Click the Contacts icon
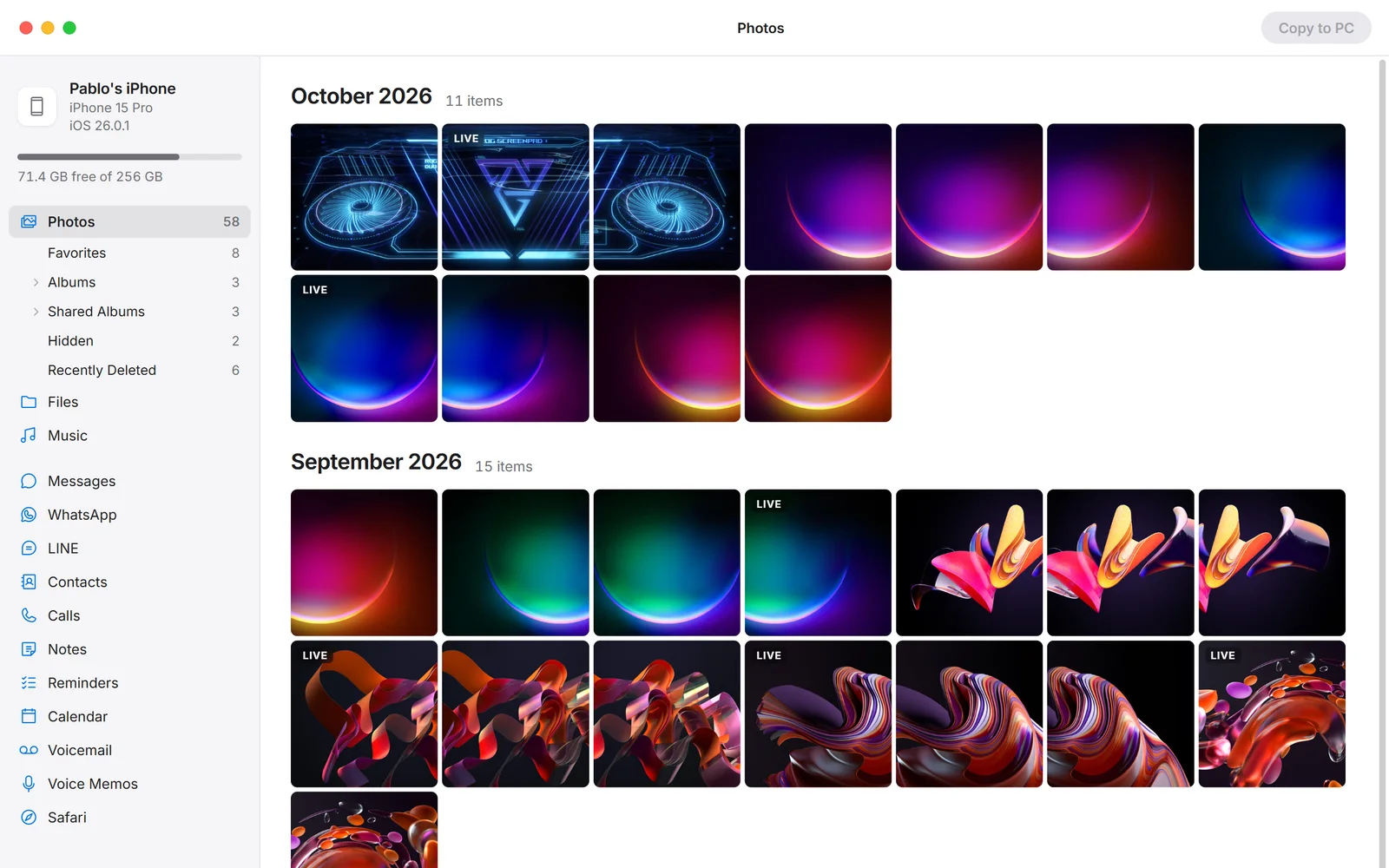The height and width of the screenshot is (868, 1389). [29, 582]
